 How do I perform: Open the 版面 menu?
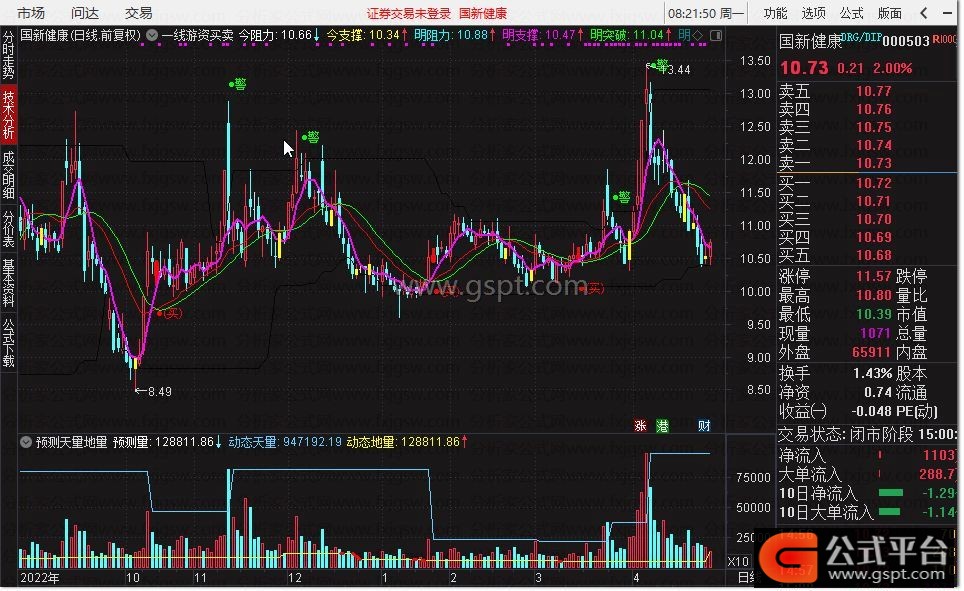point(890,13)
